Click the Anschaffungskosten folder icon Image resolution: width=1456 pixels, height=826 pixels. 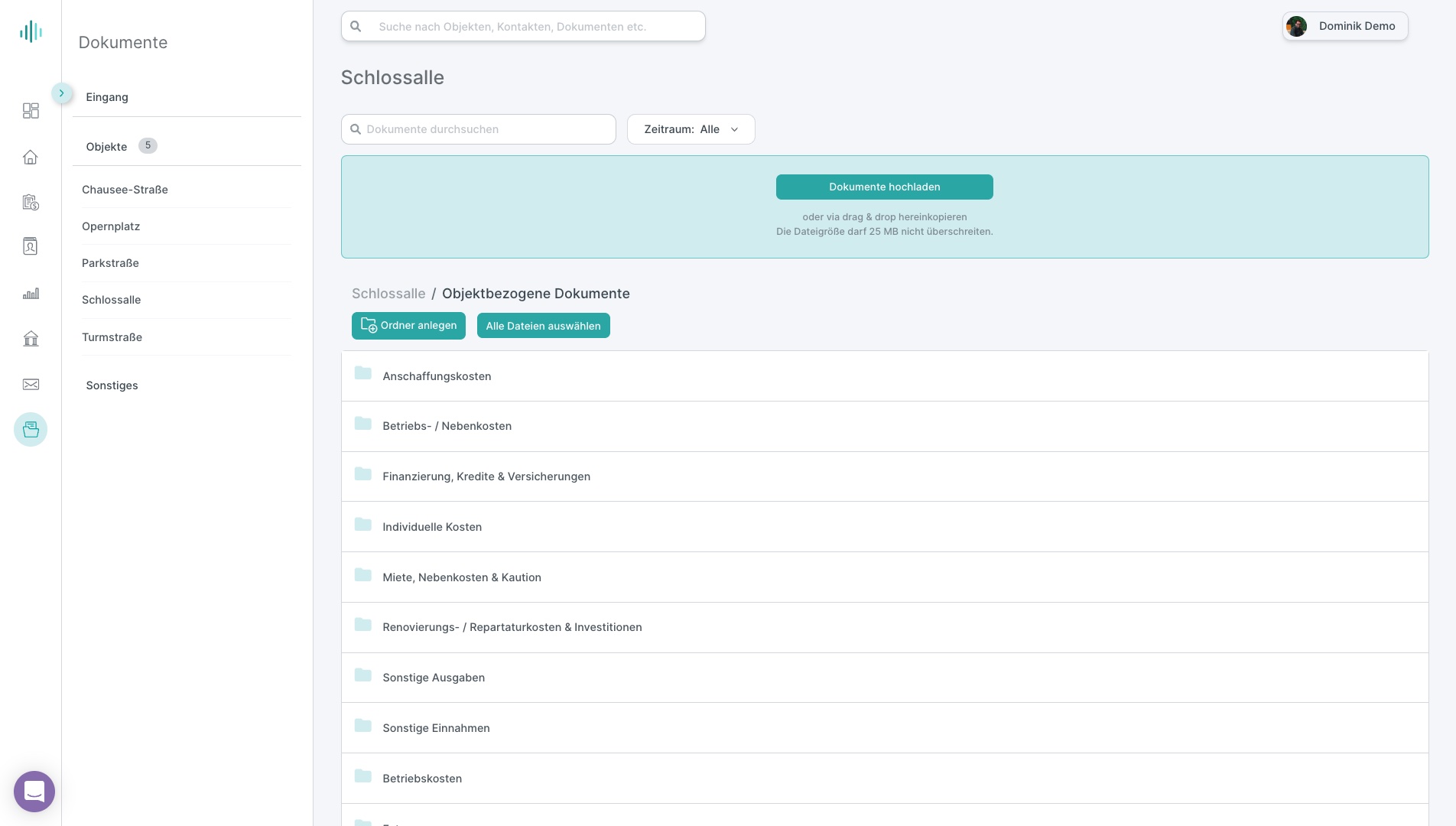pyautogui.click(x=363, y=373)
